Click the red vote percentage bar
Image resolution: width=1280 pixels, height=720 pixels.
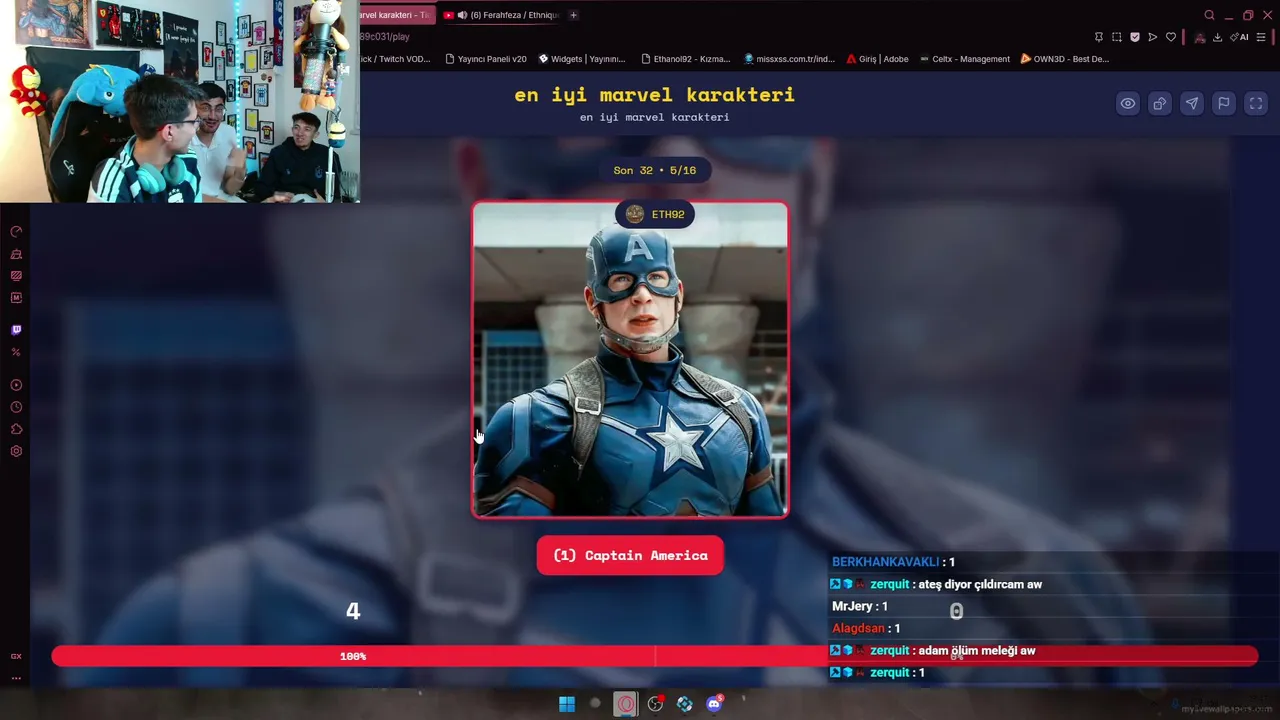point(655,656)
